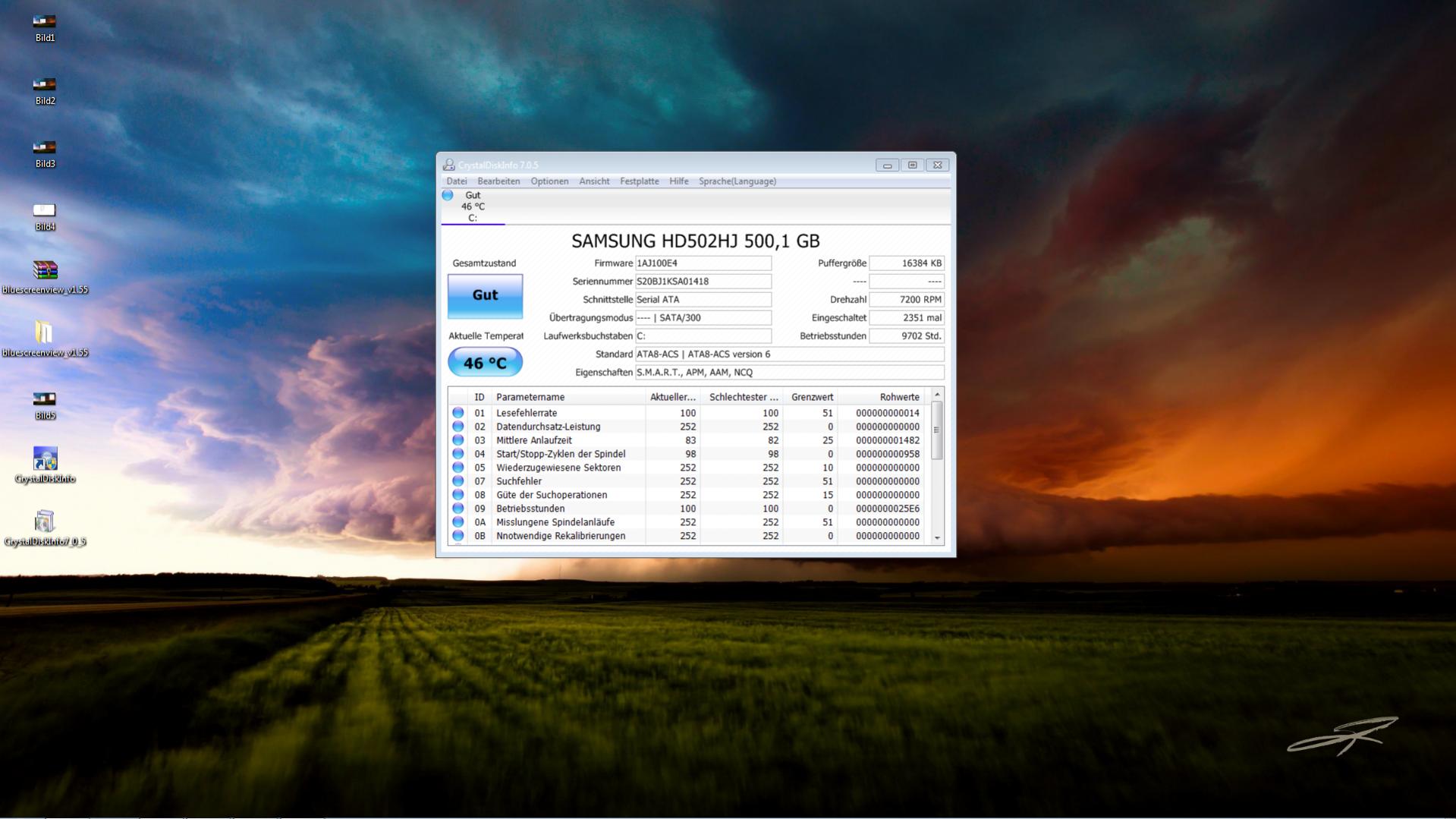Click the Standard field showing ATA8-ACS

pos(789,354)
